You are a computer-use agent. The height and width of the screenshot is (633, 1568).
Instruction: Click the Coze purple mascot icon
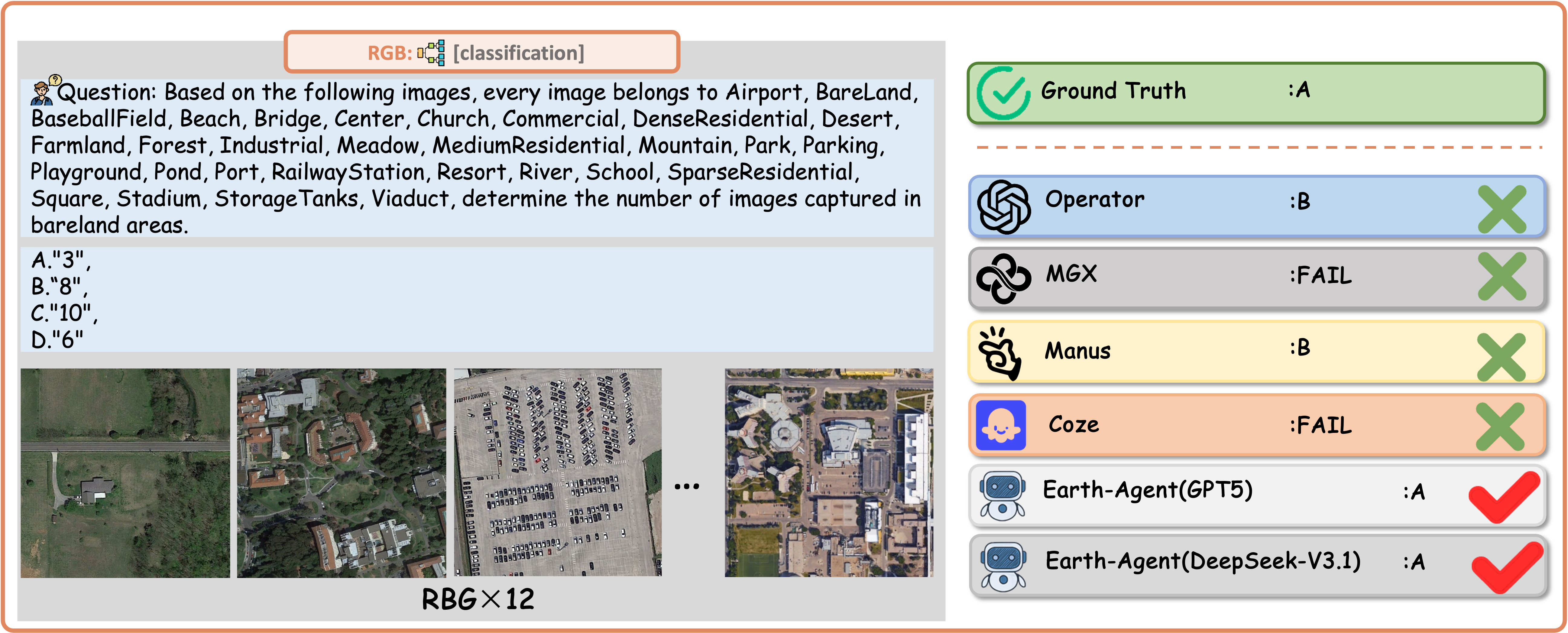1001,425
